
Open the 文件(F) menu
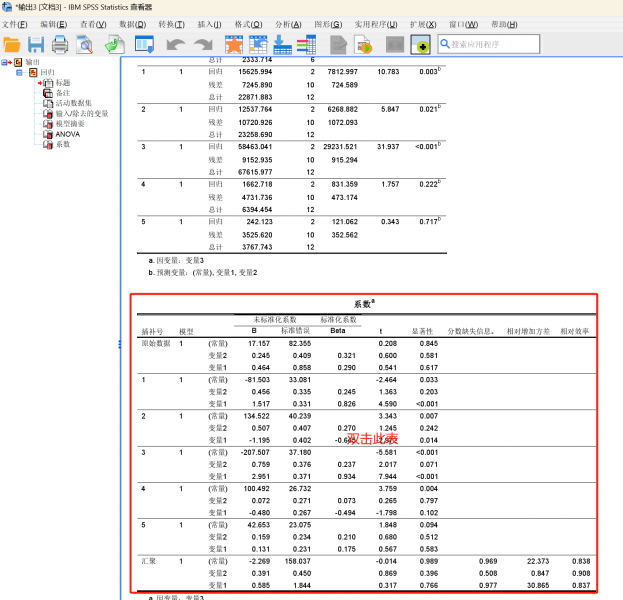(x=14, y=25)
